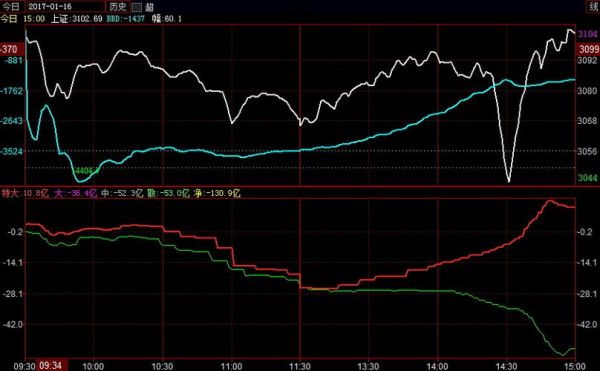Click the 统 tab at top right corner
Image resolution: width=600 pixels, height=371 pixels.
593,7
